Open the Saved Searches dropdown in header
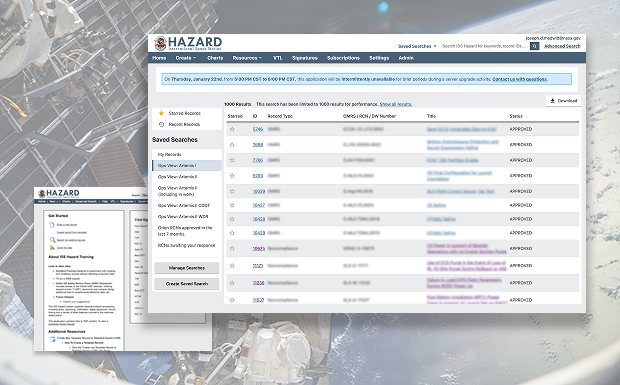This screenshot has height=385, width=620. pyautogui.click(x=417, y=46)
